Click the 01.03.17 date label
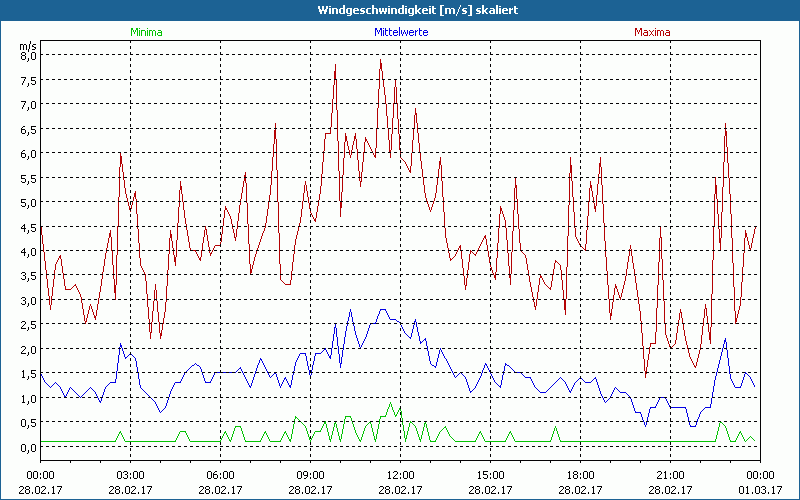Screen dimensions: 800x500 point(759,490)
